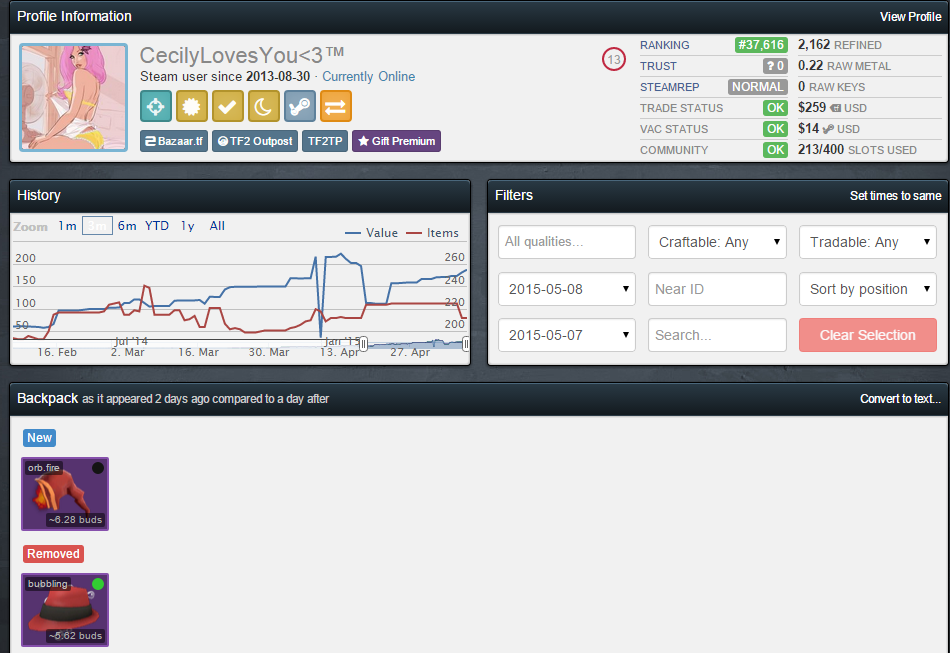Click the Currently Online status link
This screenshot has width=950, height=653.
pos(368,76)
